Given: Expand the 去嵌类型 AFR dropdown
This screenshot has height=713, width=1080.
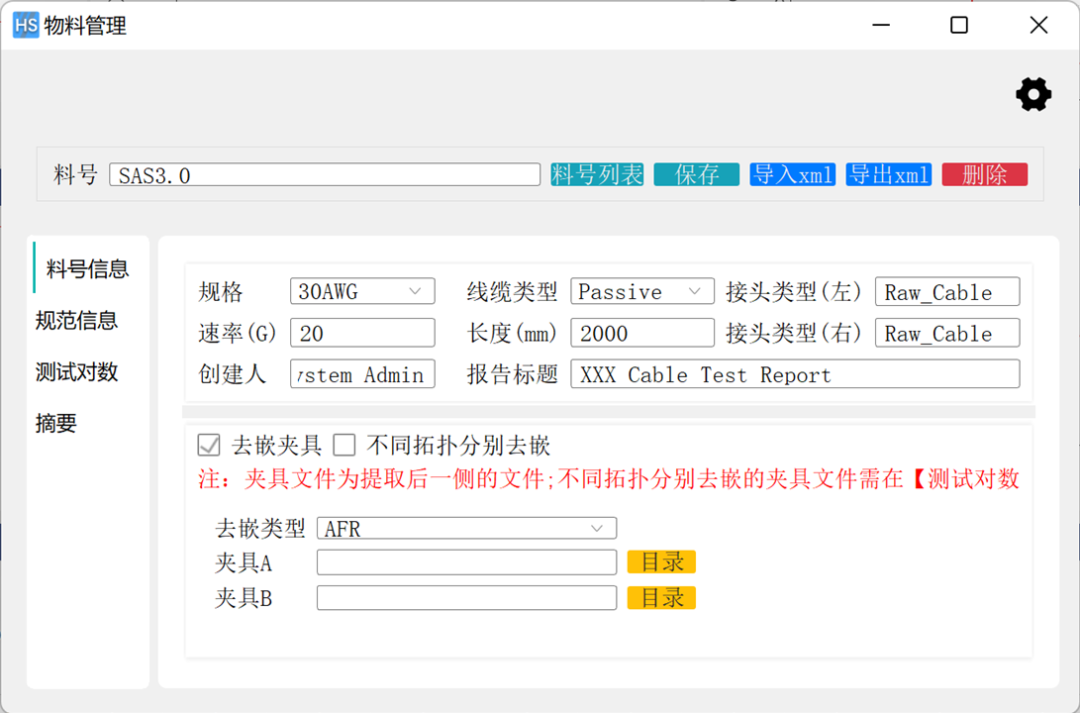Looking at the screenshot, I should coord(466,528).
